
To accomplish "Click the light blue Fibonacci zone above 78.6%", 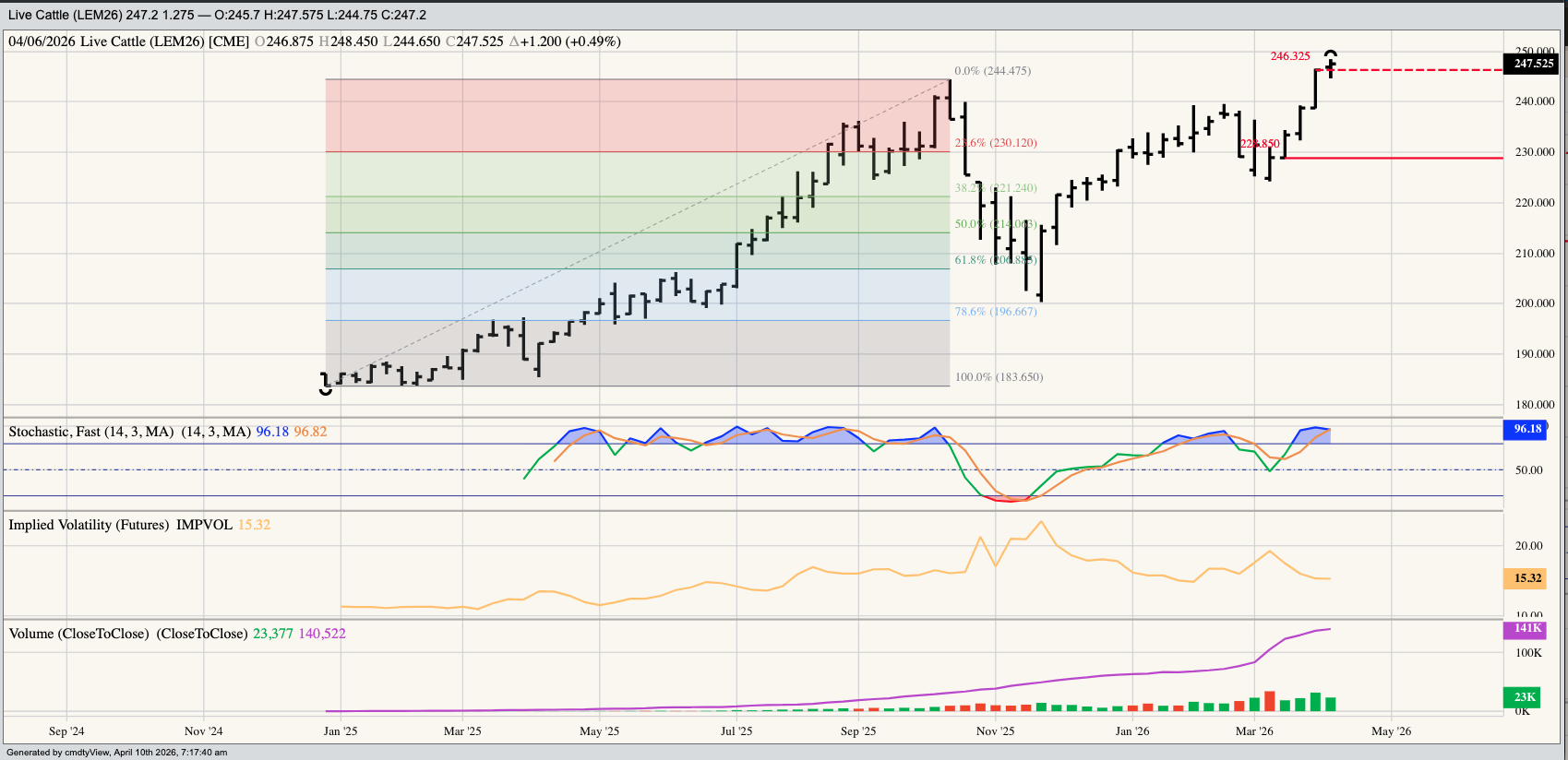I will click(x=637, y=294).
